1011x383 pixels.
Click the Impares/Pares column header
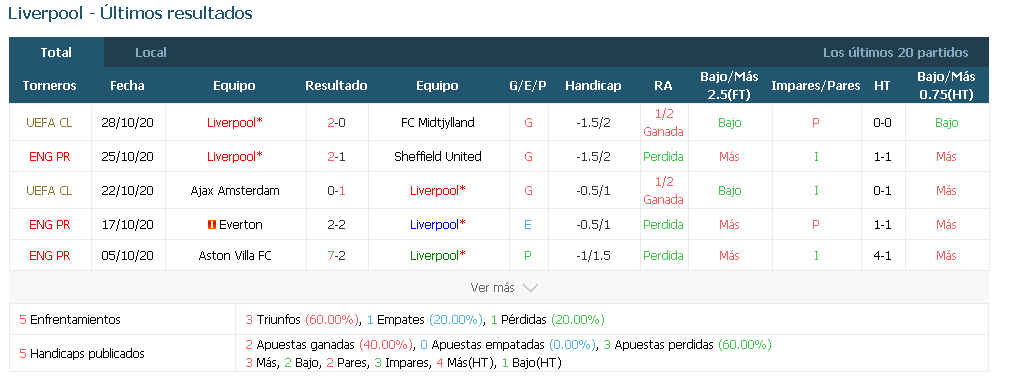point(816,86)
